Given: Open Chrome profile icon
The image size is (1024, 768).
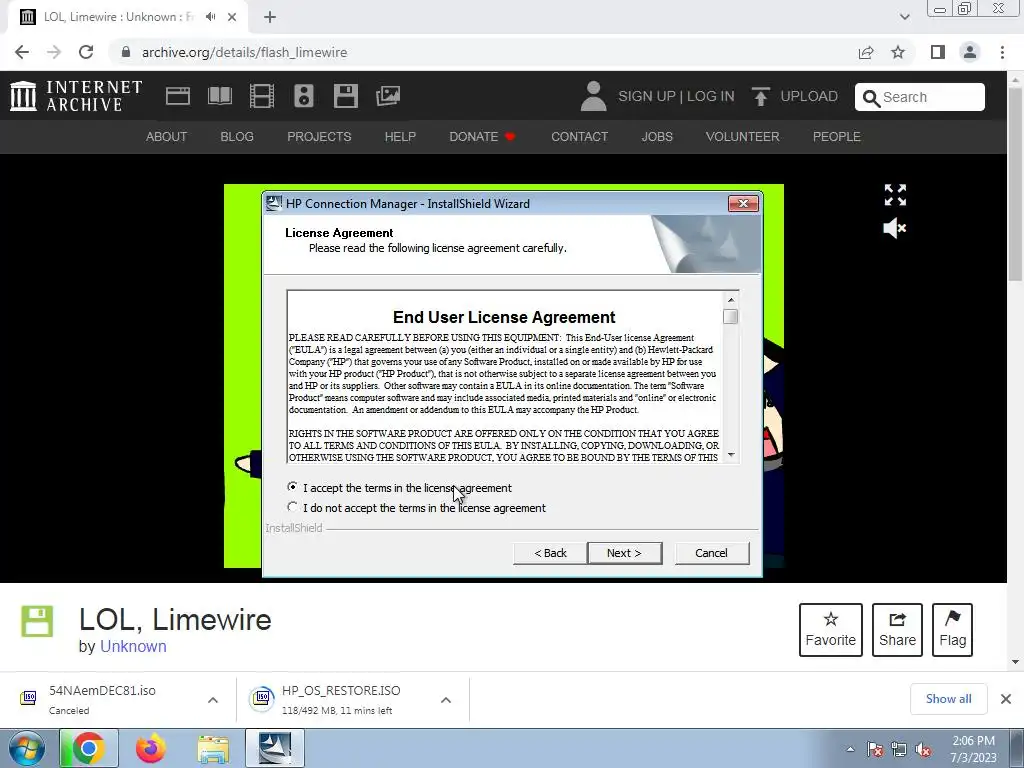Looking at the screenshot, I should point(970,52).
